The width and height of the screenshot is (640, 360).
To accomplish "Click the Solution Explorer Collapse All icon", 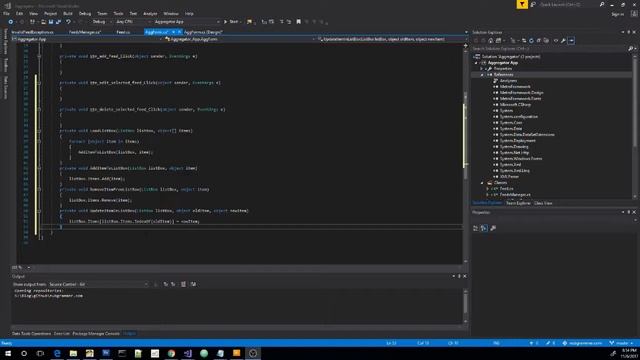I will pyautogui.click(x=538, y=40).
